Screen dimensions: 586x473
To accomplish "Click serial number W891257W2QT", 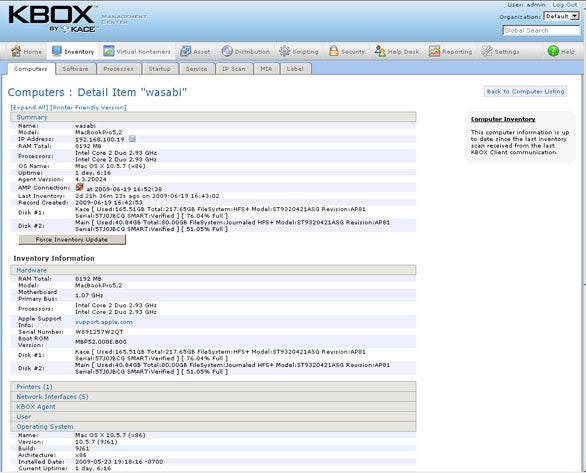I will 99,332.
